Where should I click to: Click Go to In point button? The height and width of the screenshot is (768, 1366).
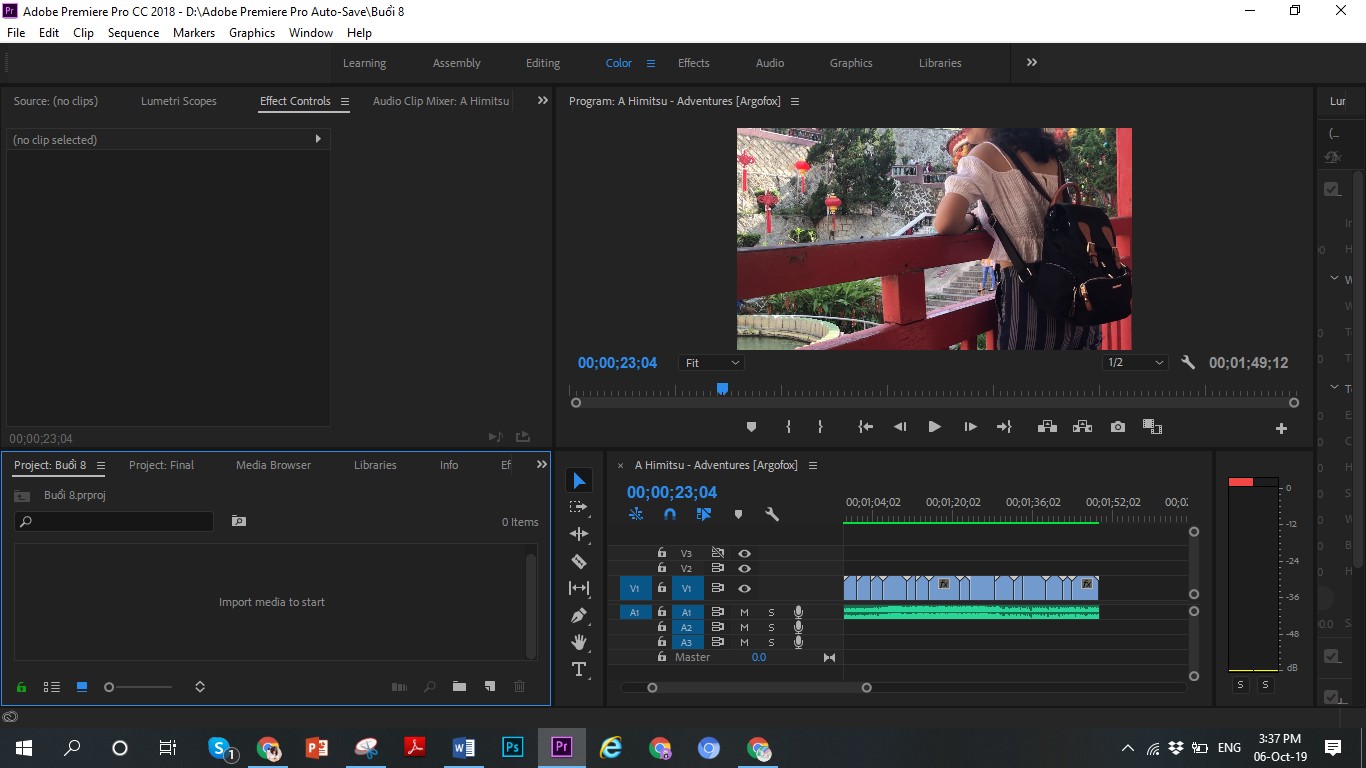coord(866,427)
